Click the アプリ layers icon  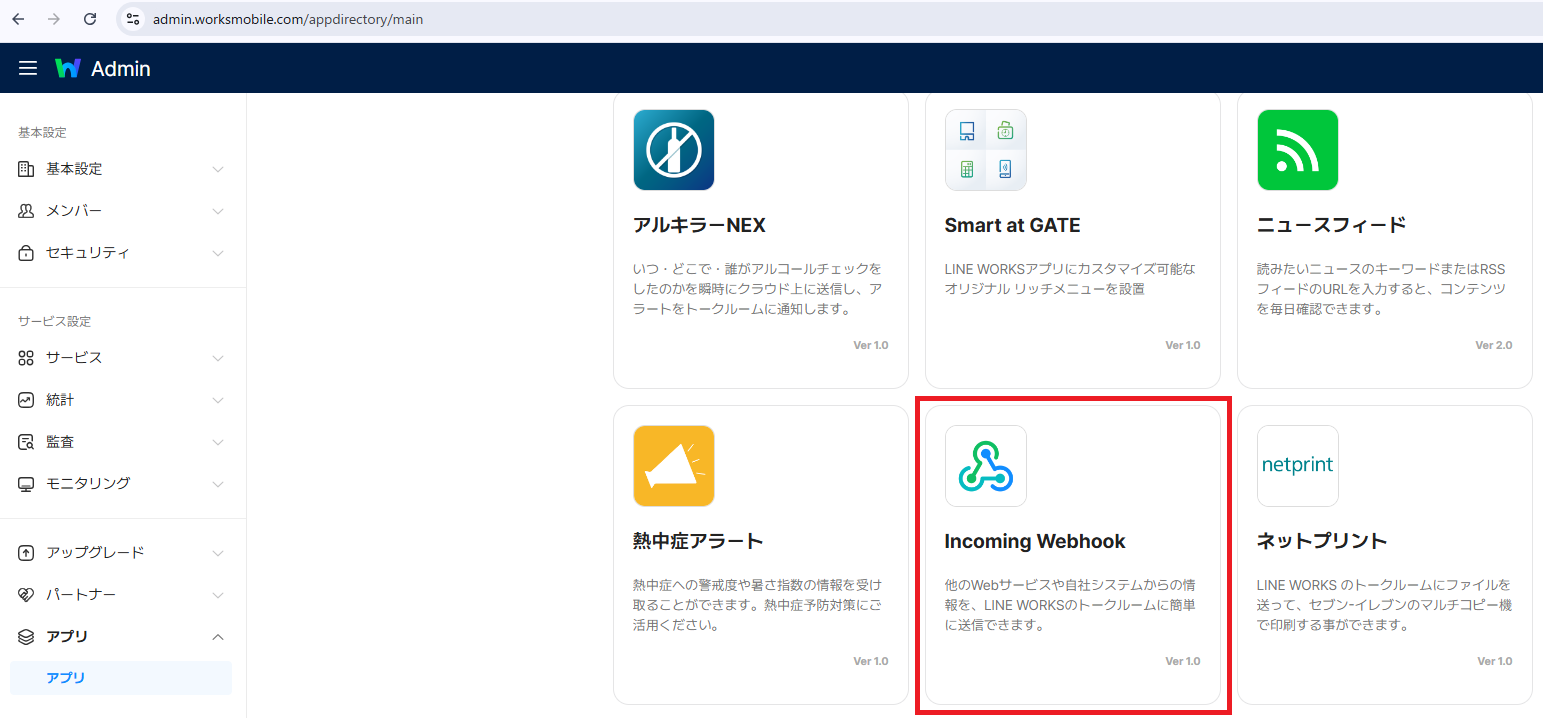(x=26, y=637)
